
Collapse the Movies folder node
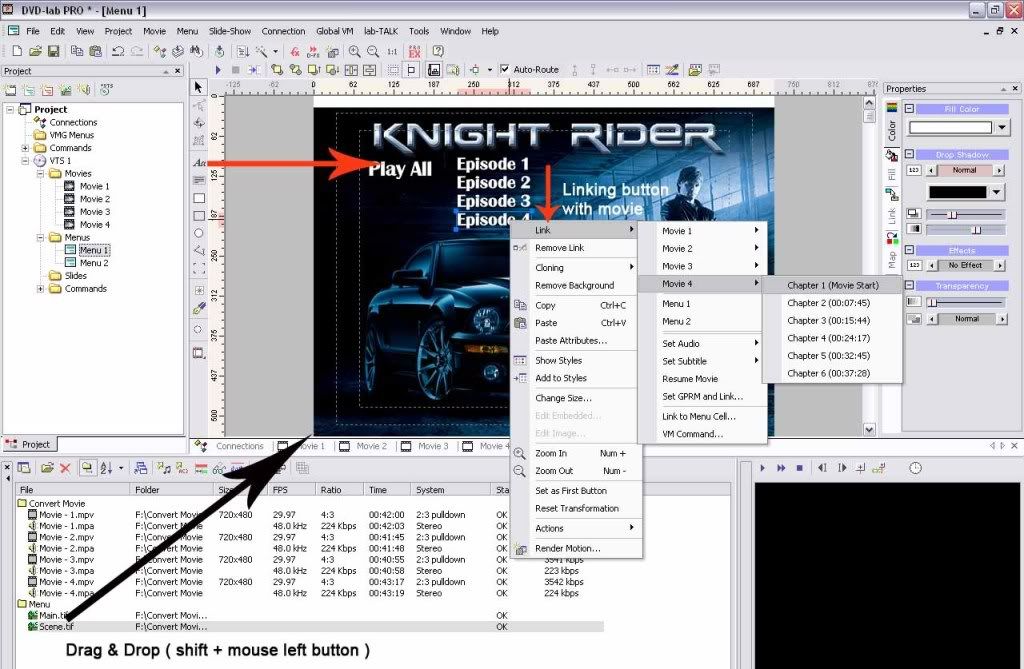40,173
